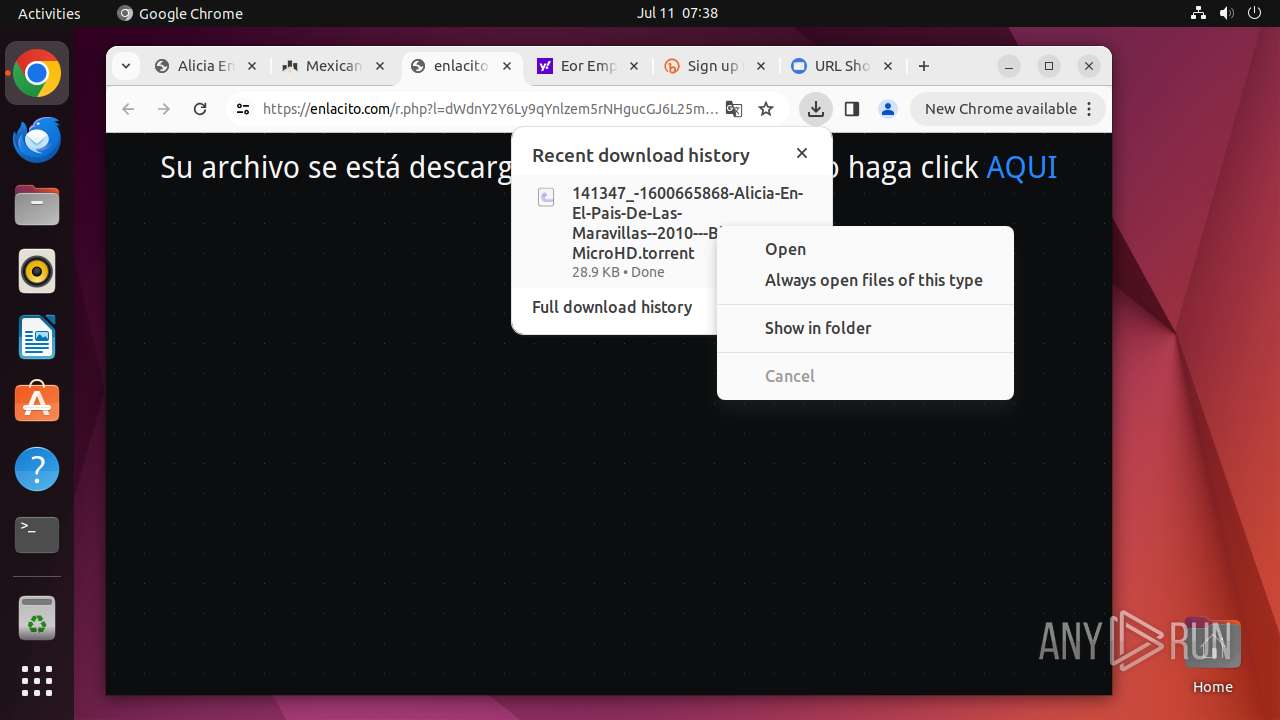Close the enlacito tab
The image size is (1280, 720).
click(507, 66)
